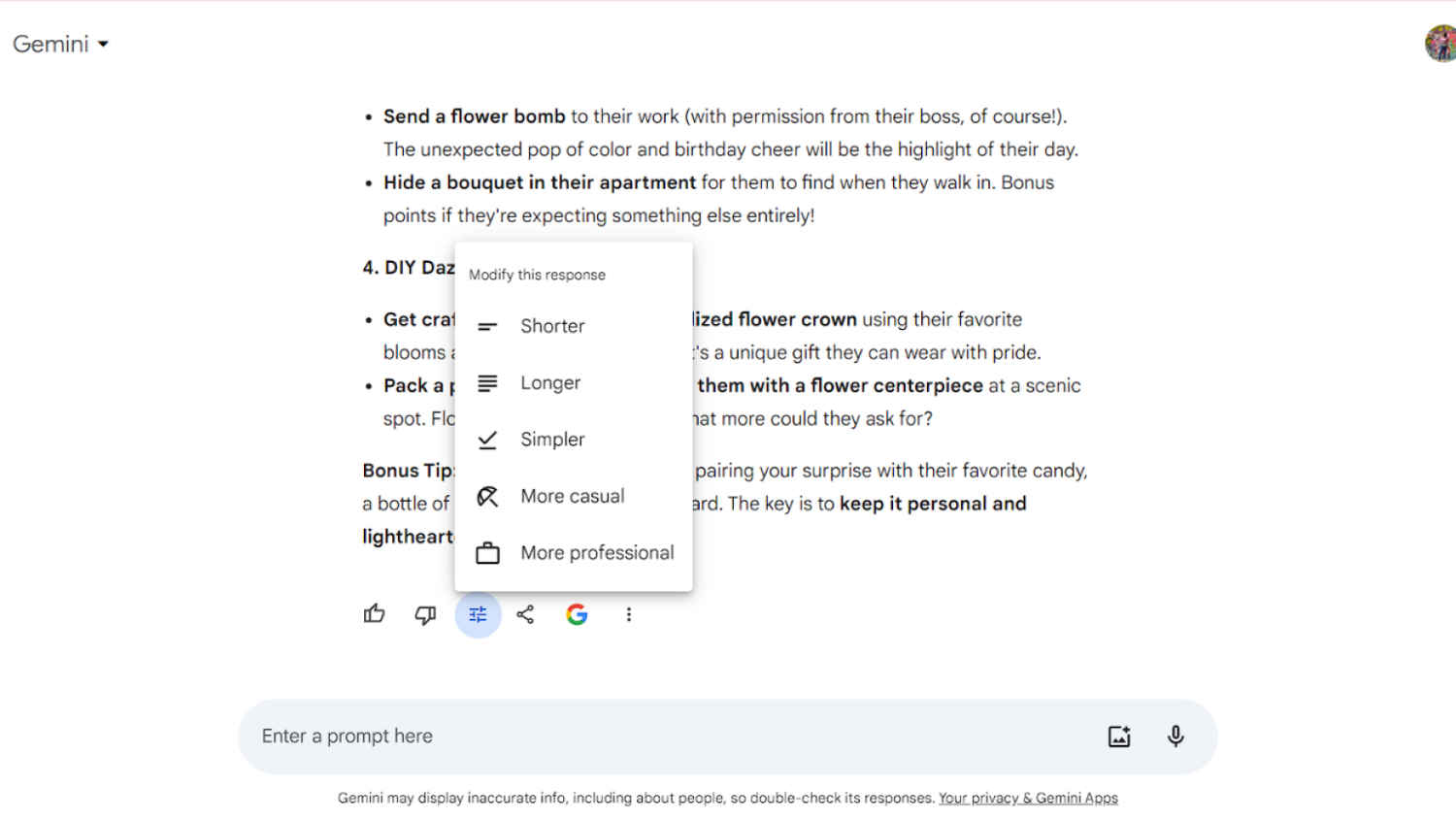Open the three-dot more options icon
Image resolution: width=1456 pixels, height=819 pixels.
(x=629, y=614)
